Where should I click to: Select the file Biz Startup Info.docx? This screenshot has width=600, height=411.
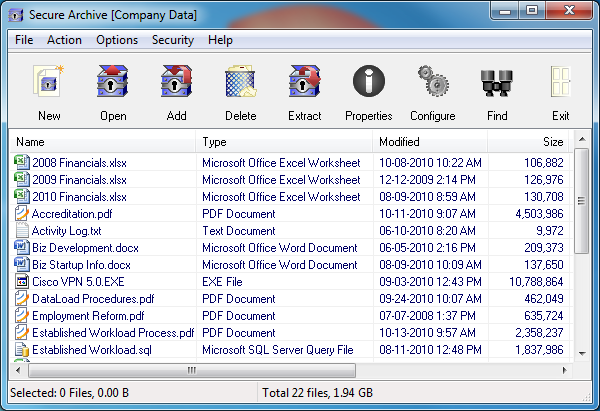81,265
